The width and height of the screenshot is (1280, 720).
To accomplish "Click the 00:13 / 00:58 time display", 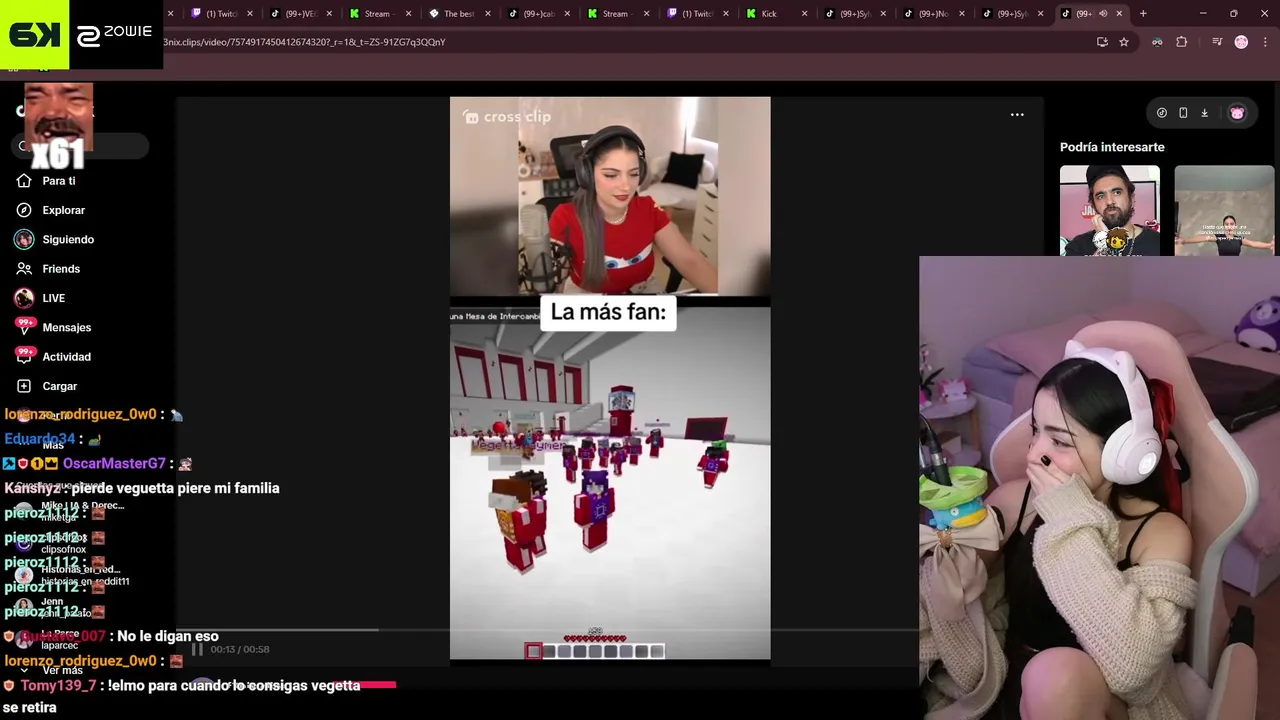I will (x=240, y=649).
